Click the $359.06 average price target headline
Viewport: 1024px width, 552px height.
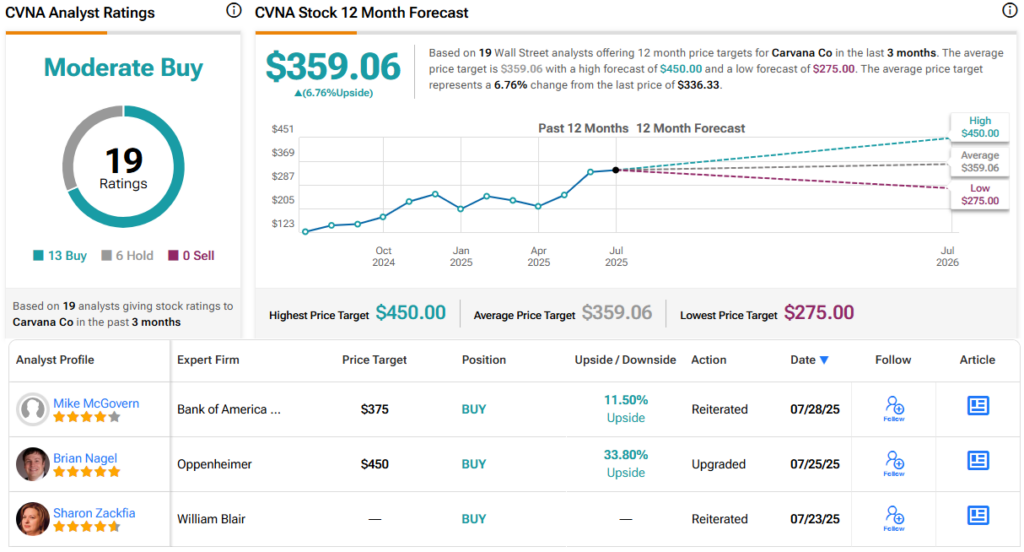point(333,67)
